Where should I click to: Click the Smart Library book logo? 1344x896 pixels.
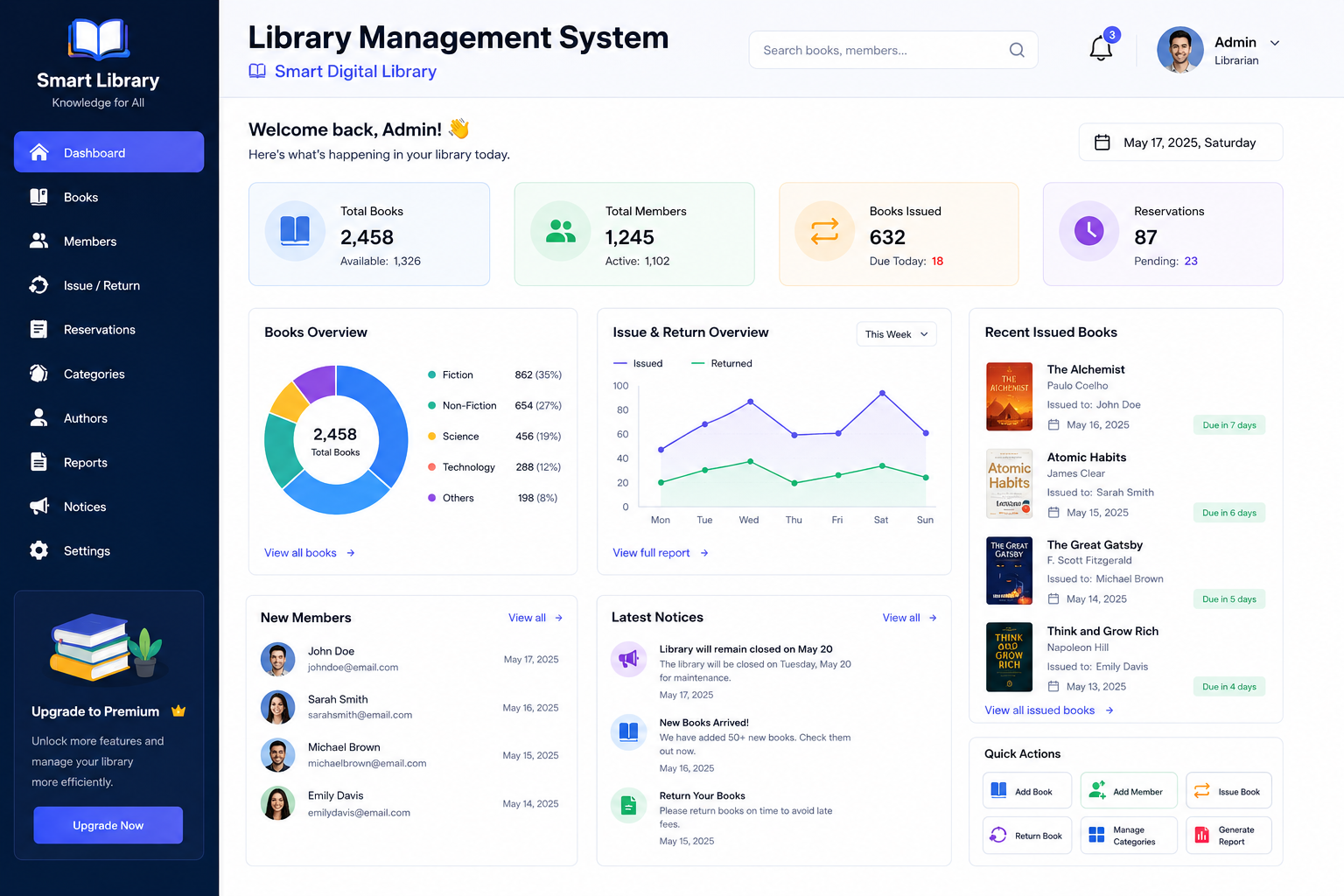tap(98, 40)
